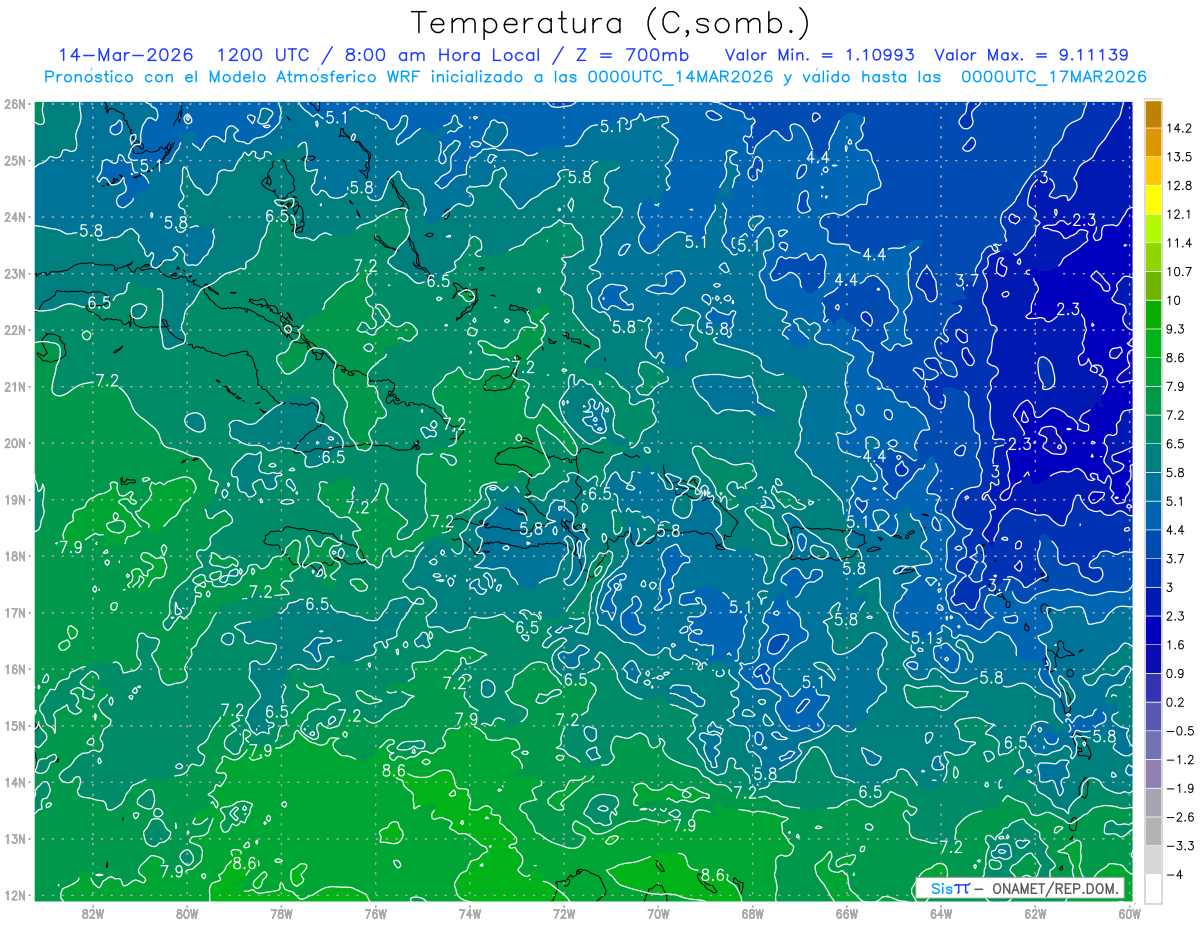Click the '13N' latitude axis label

point(15,838)
